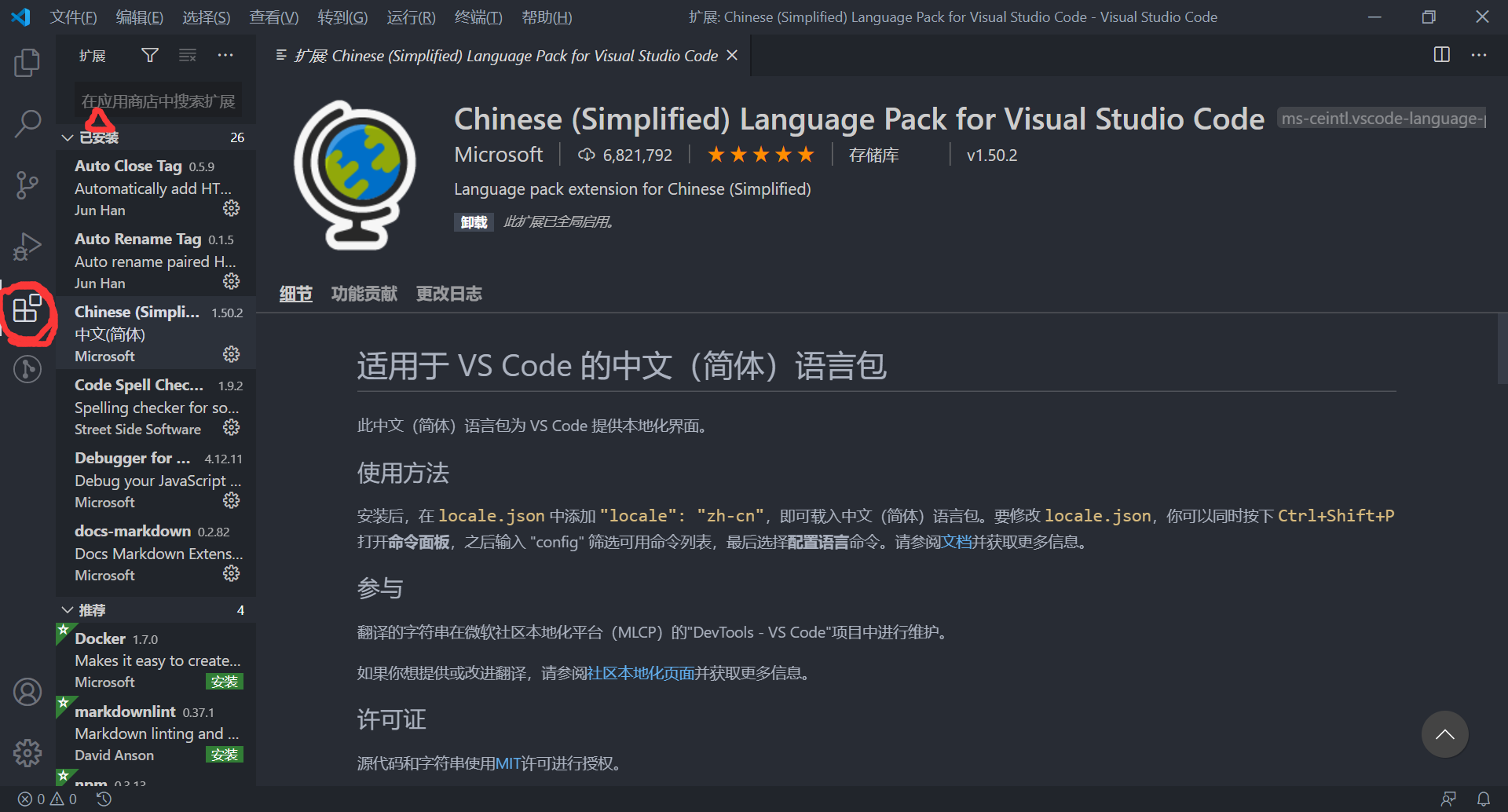Click the extension page vertical scrollbar
The image size is (1508, 812).
coord(1503,349)
